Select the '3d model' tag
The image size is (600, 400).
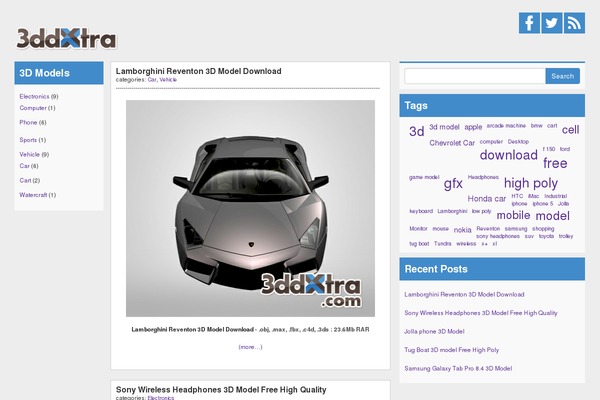pos(444,127)
